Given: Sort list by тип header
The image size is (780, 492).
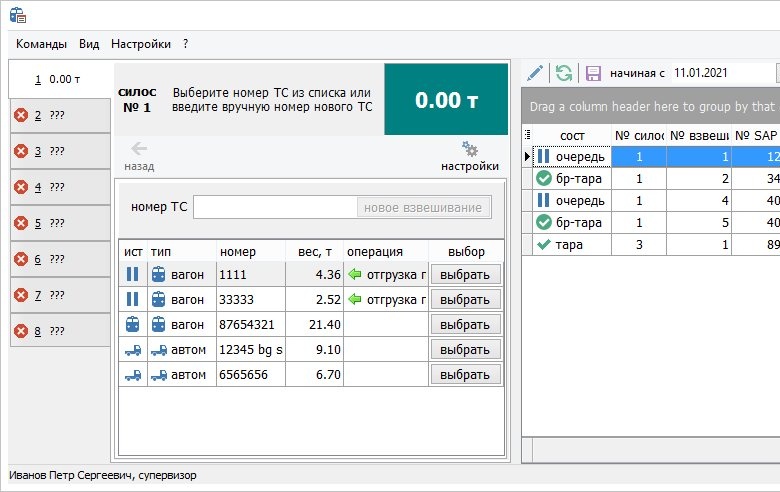Looking at the screenshot, I should click(182, 252).
